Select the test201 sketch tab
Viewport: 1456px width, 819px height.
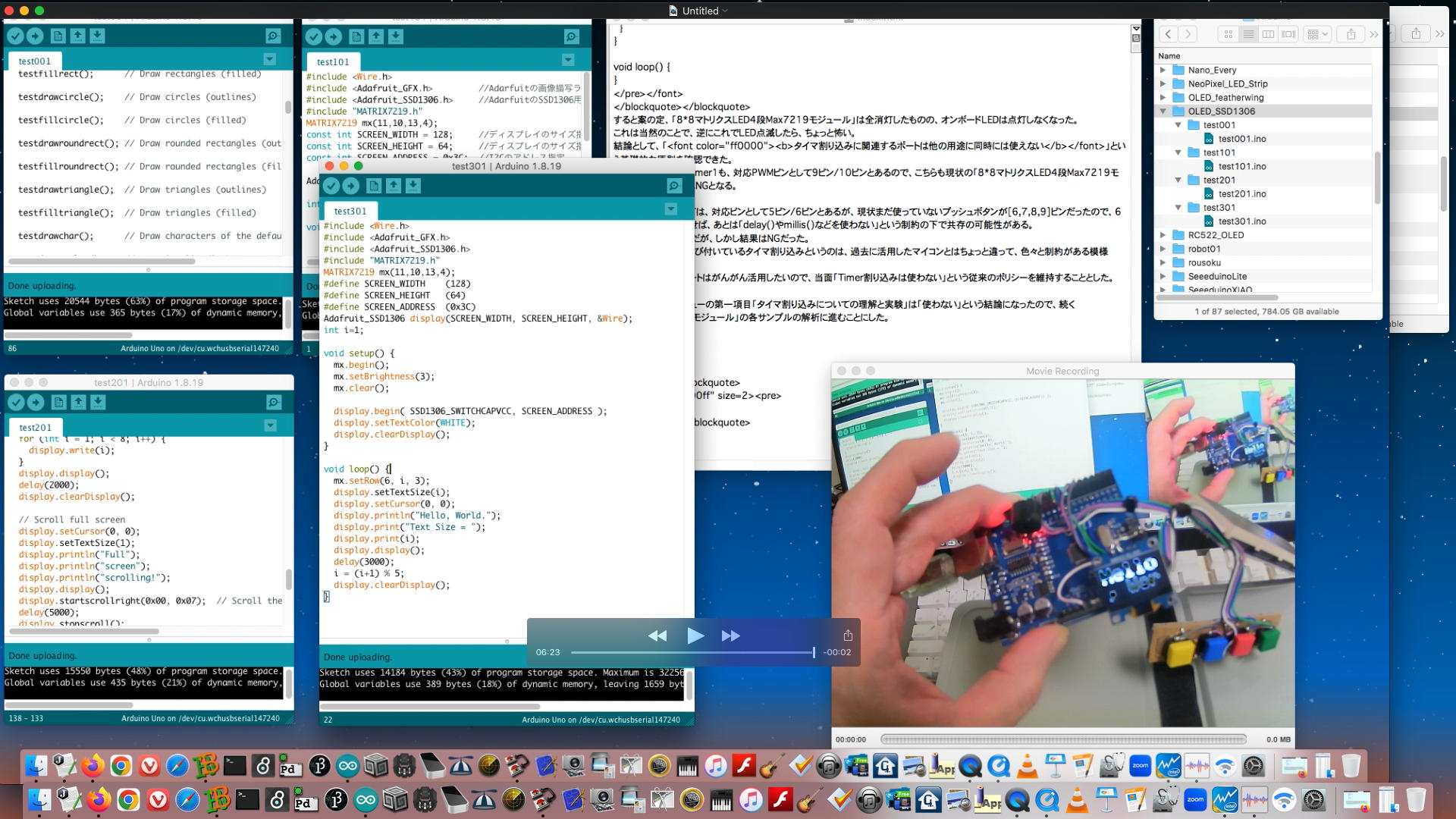(35, 428)
